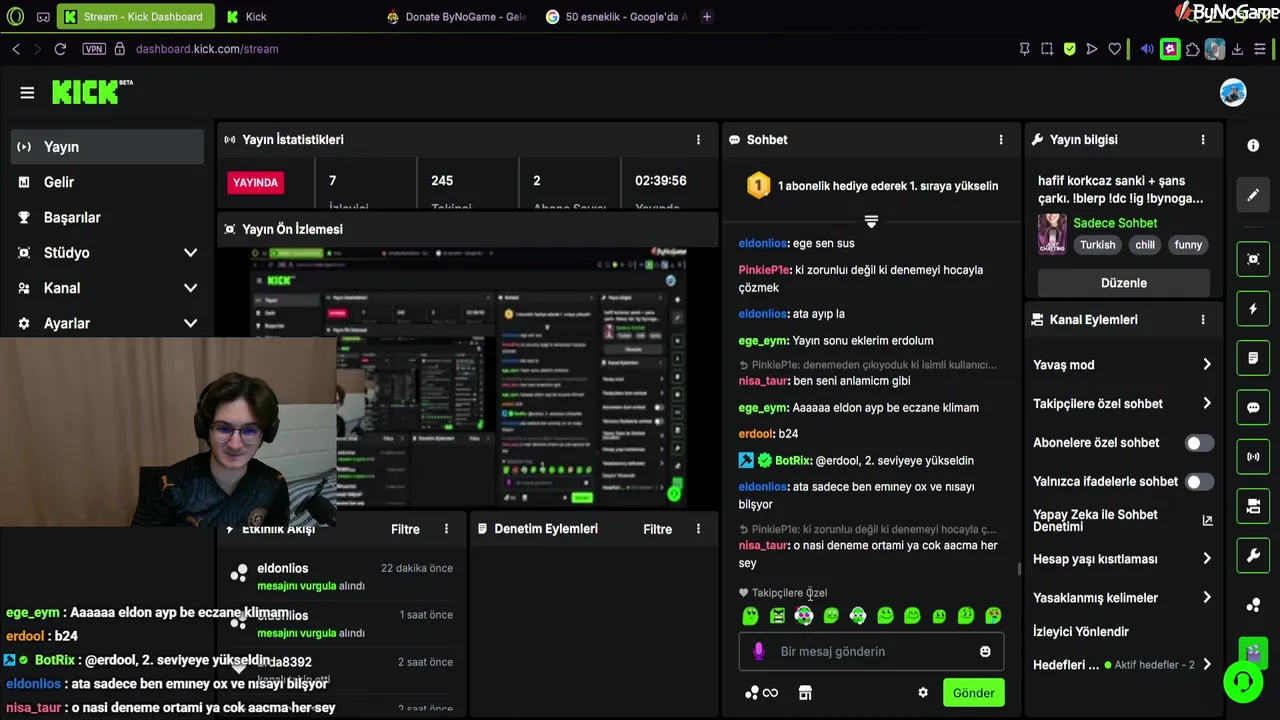Open the browser extensions puzzle icon

(1192, 48)
